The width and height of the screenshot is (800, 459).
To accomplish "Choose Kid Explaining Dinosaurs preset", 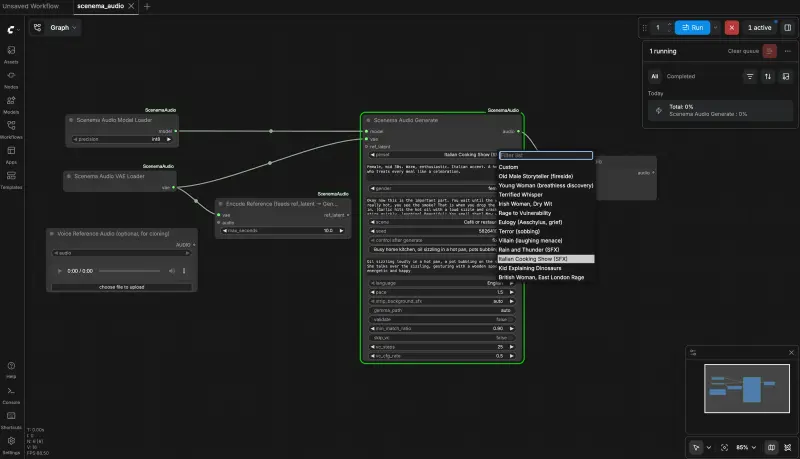I will [530, 268].
